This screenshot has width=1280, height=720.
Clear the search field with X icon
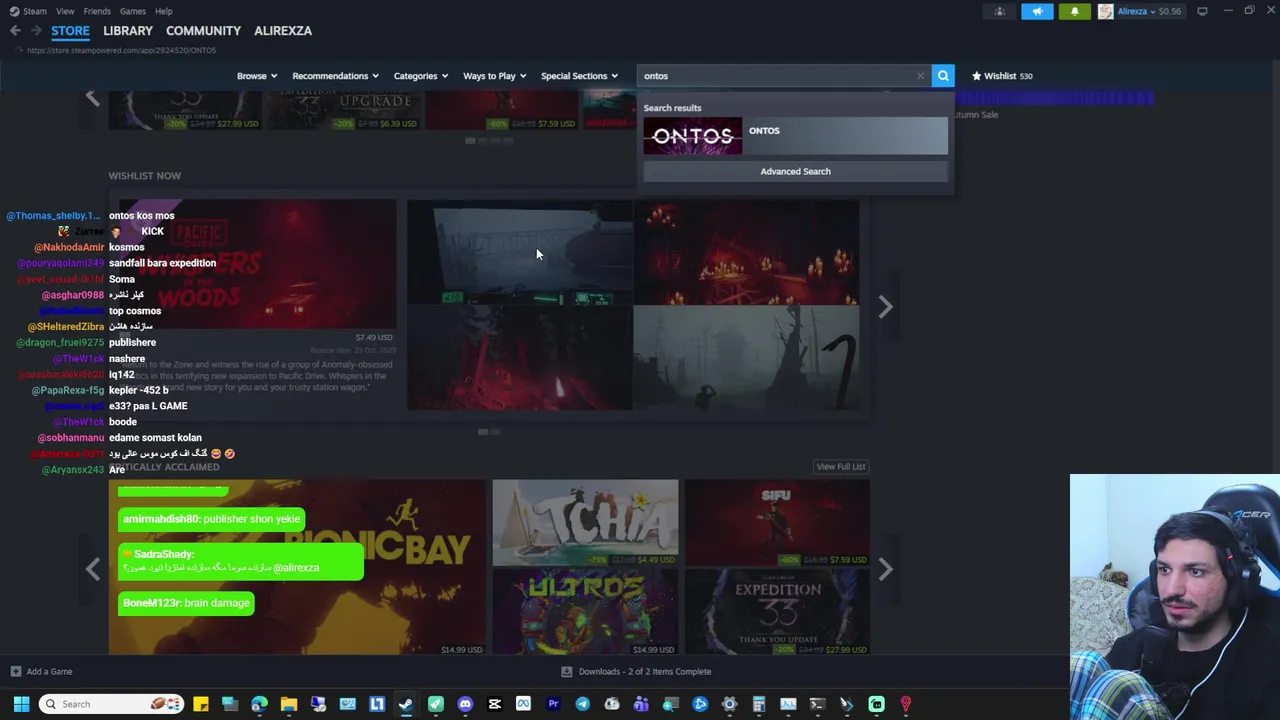[x=921, y=76]
